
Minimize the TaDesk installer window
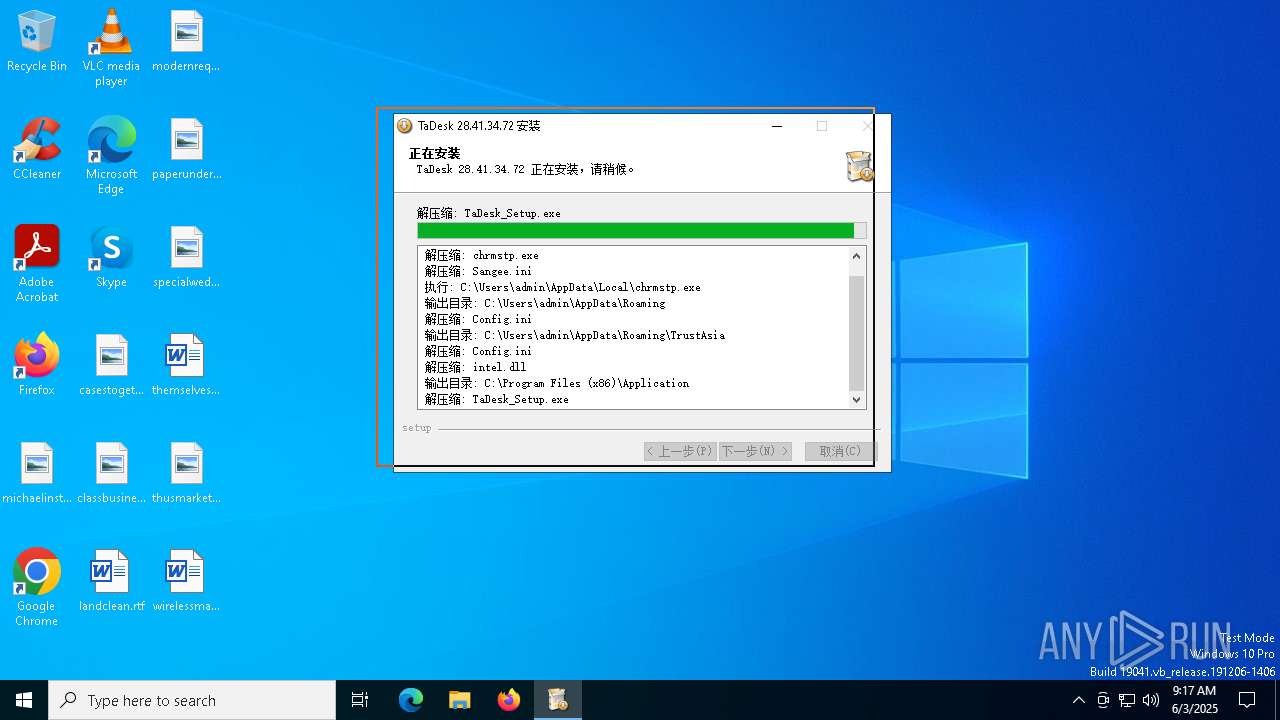[x=777, y=126]
